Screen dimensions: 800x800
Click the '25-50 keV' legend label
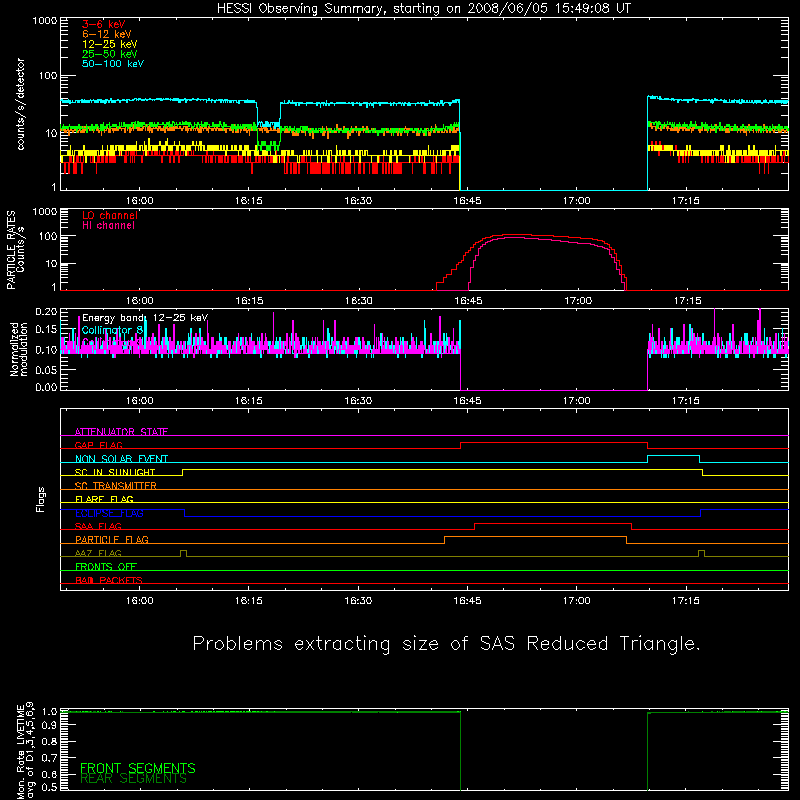click(x=110, y=54)
